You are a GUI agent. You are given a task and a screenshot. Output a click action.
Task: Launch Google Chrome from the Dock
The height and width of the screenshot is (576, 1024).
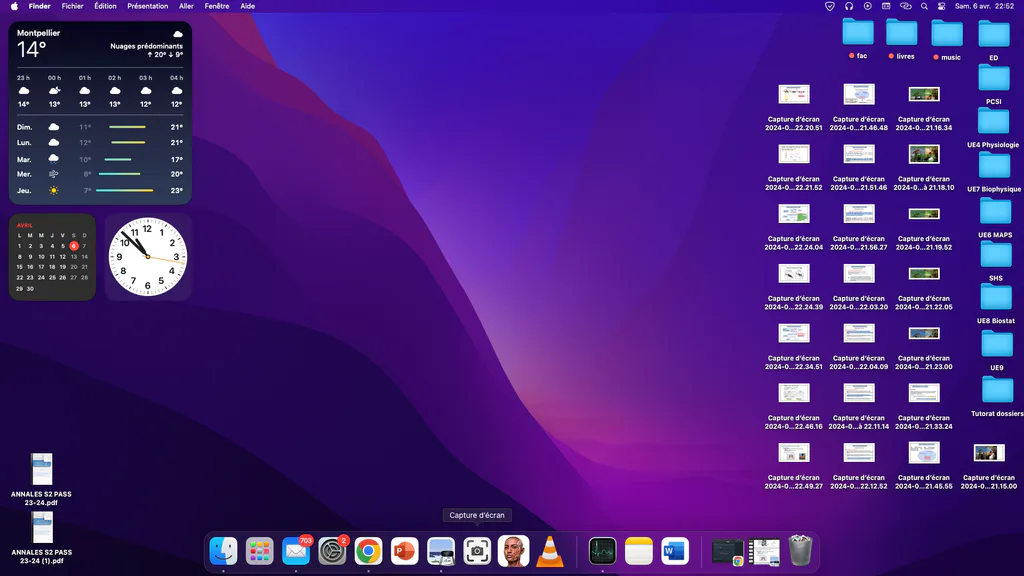368,551
